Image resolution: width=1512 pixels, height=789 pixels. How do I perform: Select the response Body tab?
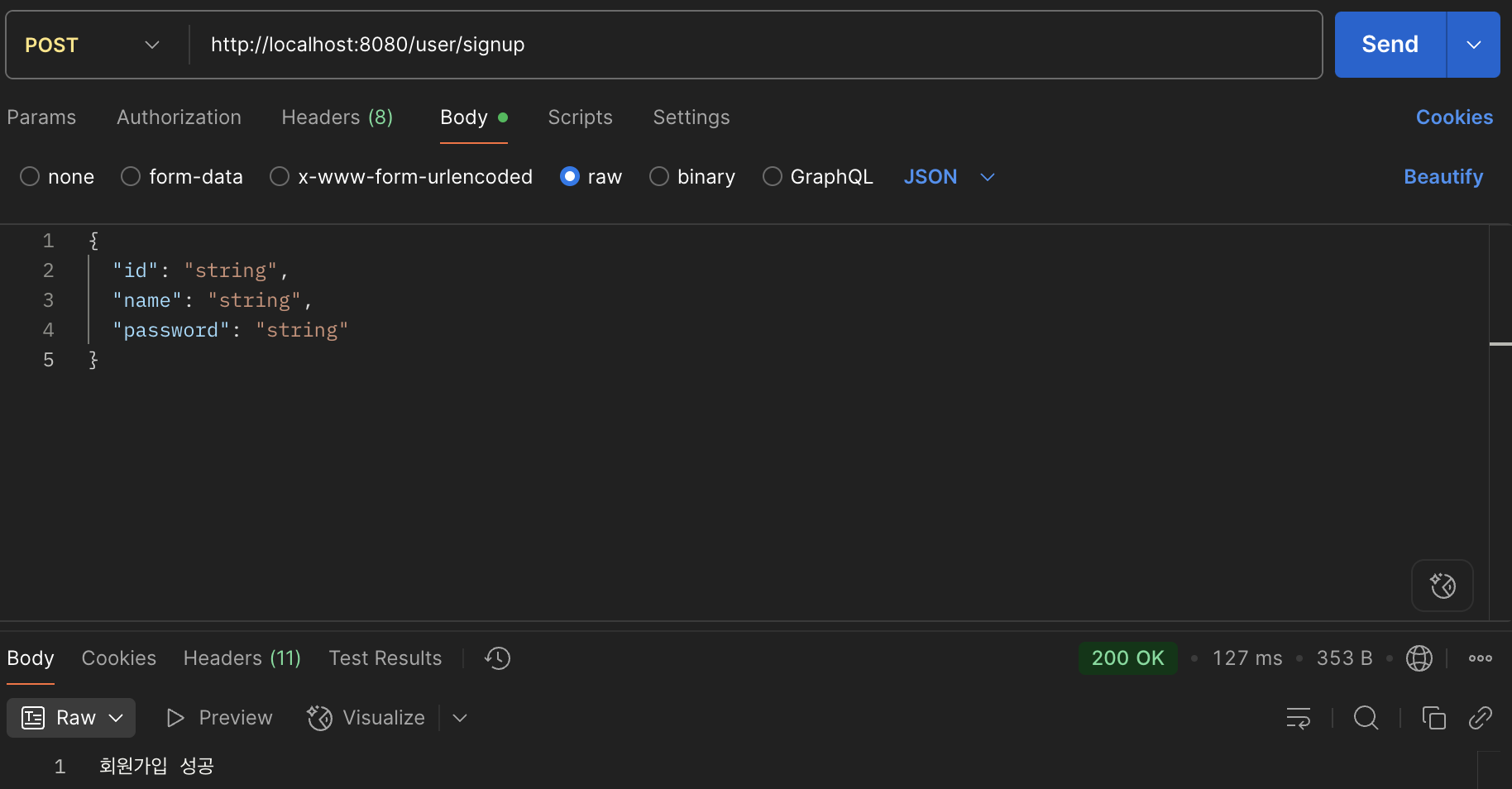(x=31, y=658)
